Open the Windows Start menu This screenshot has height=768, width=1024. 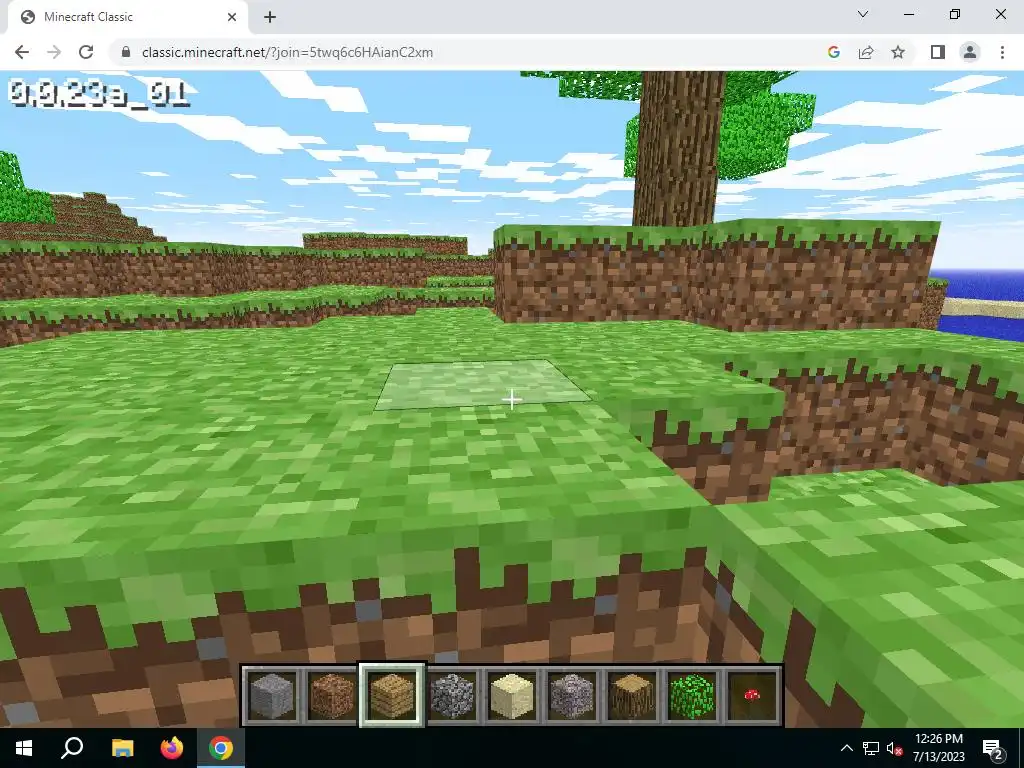pos(24,748)
